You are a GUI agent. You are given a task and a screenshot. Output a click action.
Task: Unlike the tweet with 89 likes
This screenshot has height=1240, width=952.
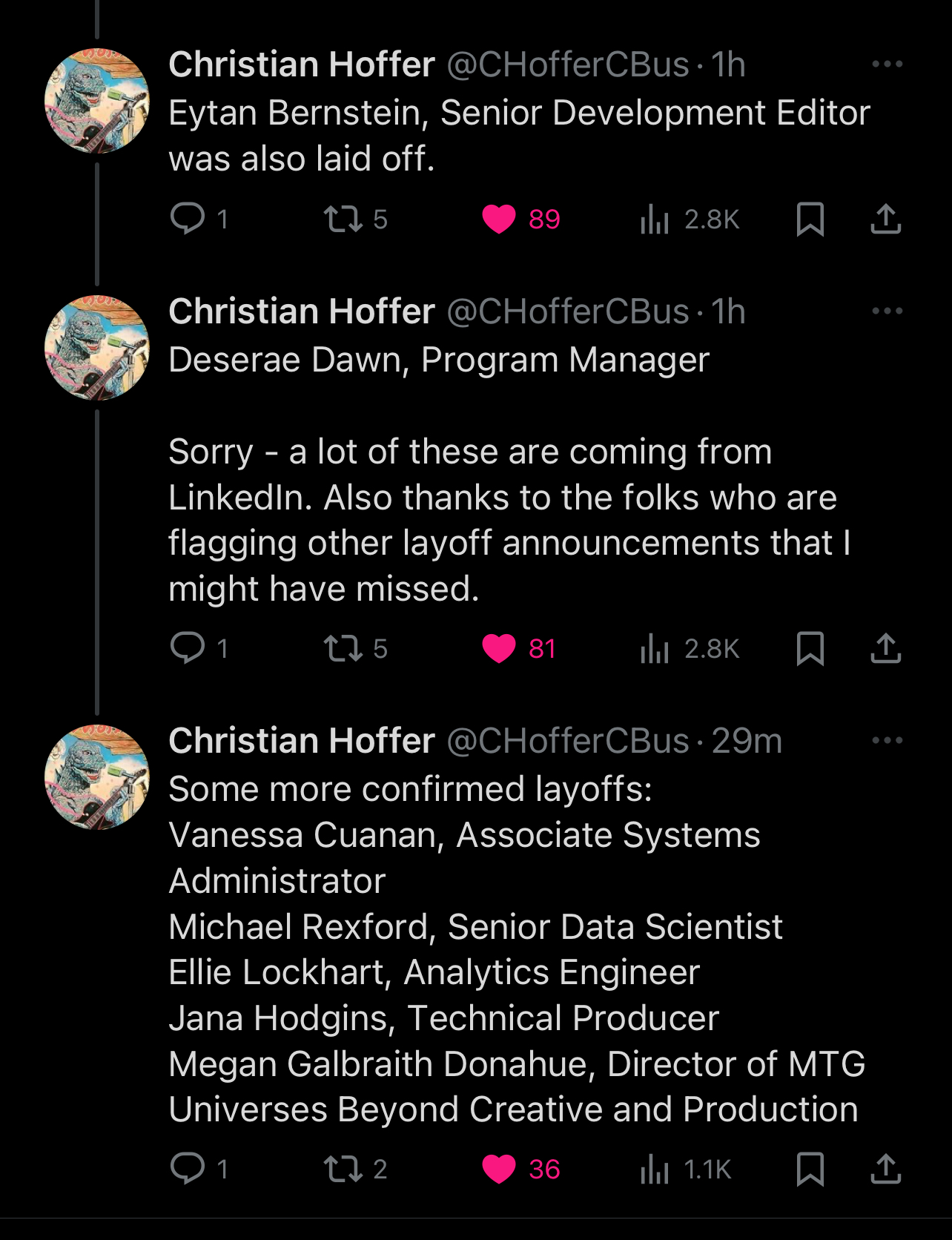[499, 219]
